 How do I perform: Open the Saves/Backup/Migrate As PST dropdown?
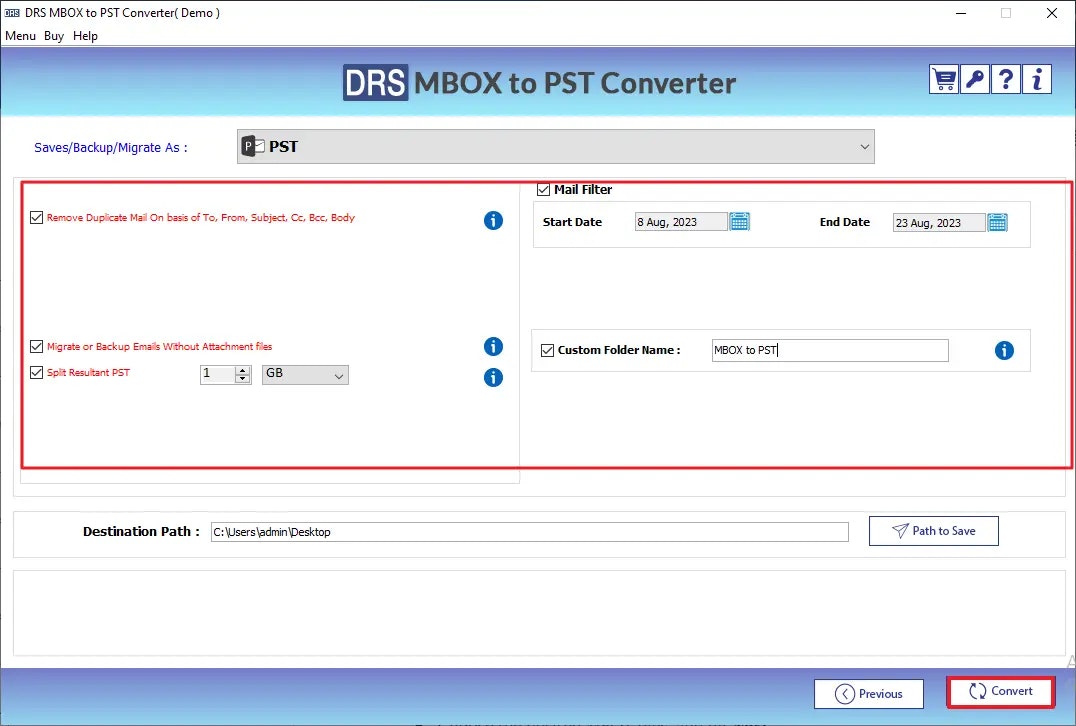coord(556,146)
